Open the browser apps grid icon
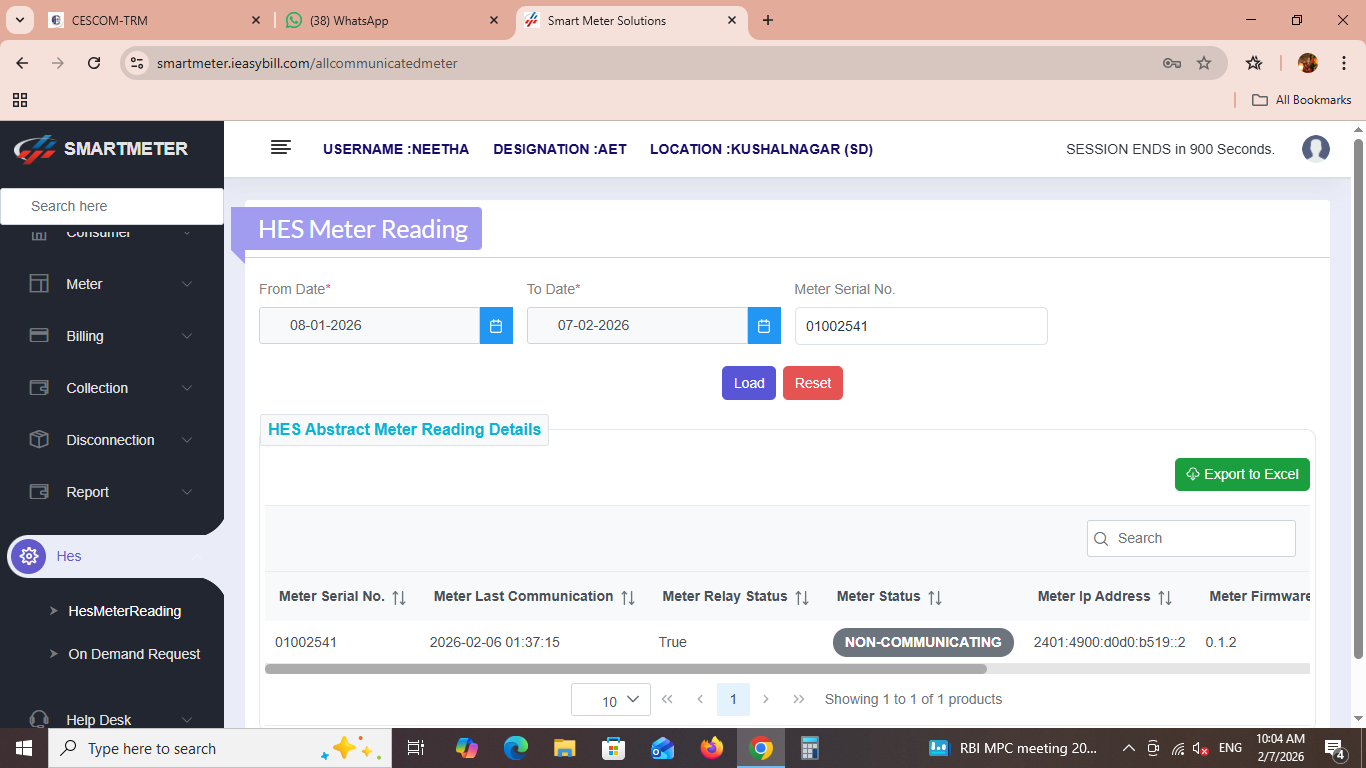Viewport: 1366px width, 768px height. tap(20, 100)
